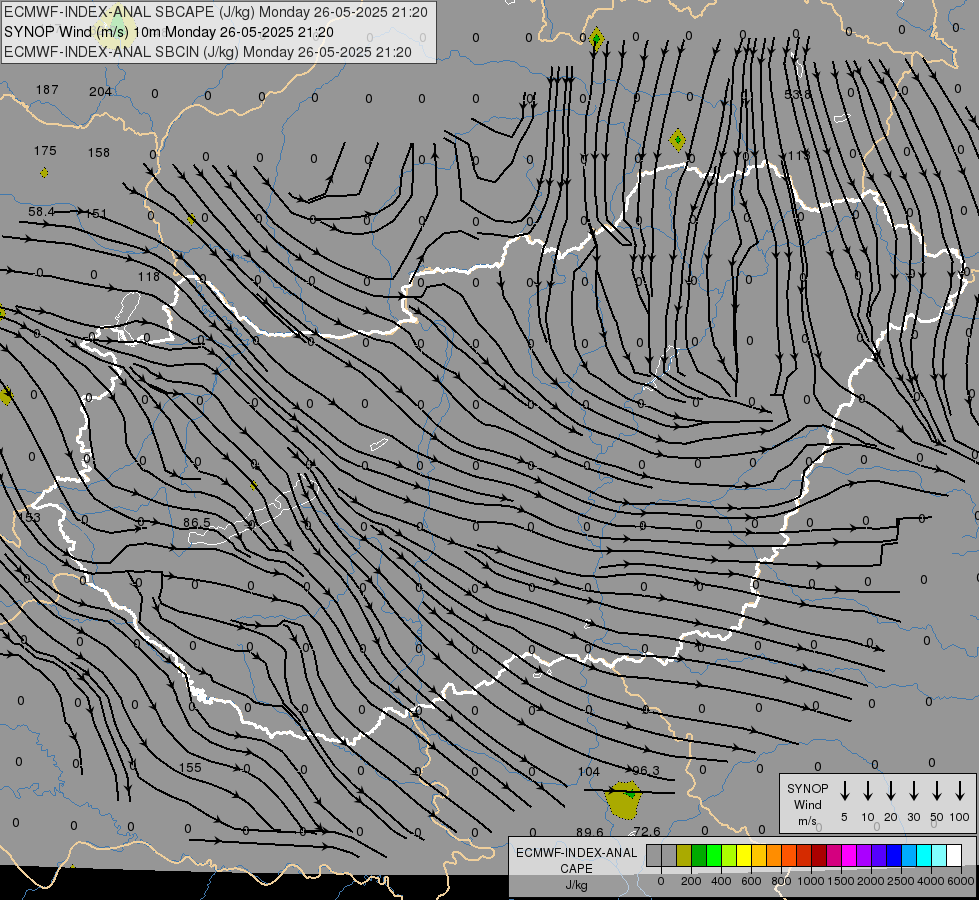
Task: Select the olive CAPE legend swatch
Action: point(684,855)
